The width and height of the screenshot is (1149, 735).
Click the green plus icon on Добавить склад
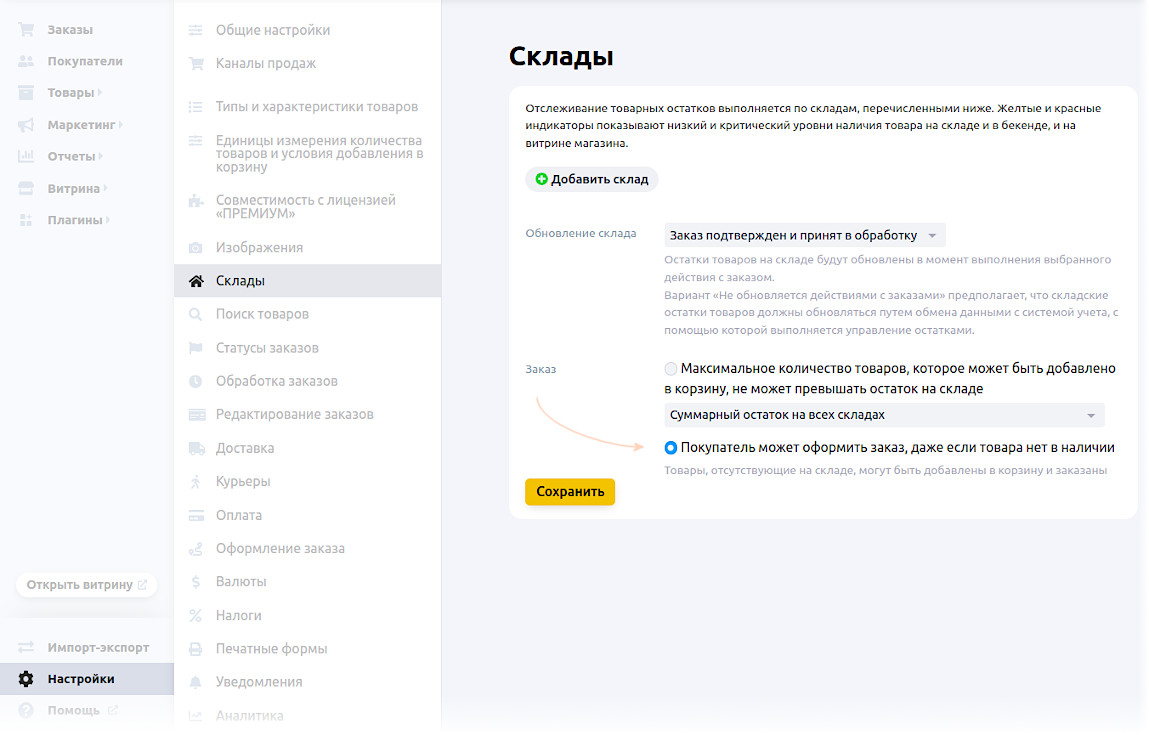(x=541, y=180)
